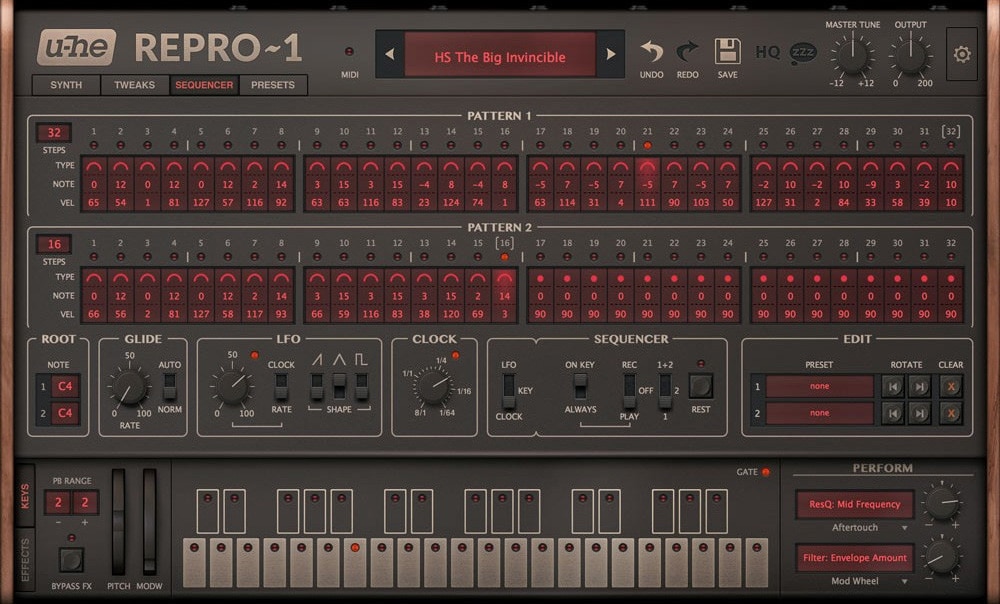Image resolution: width=1000 pixels, height=604 pixels.
Task: Change the step 32 rest icon in Pattern 2
Action: (951, 278)
